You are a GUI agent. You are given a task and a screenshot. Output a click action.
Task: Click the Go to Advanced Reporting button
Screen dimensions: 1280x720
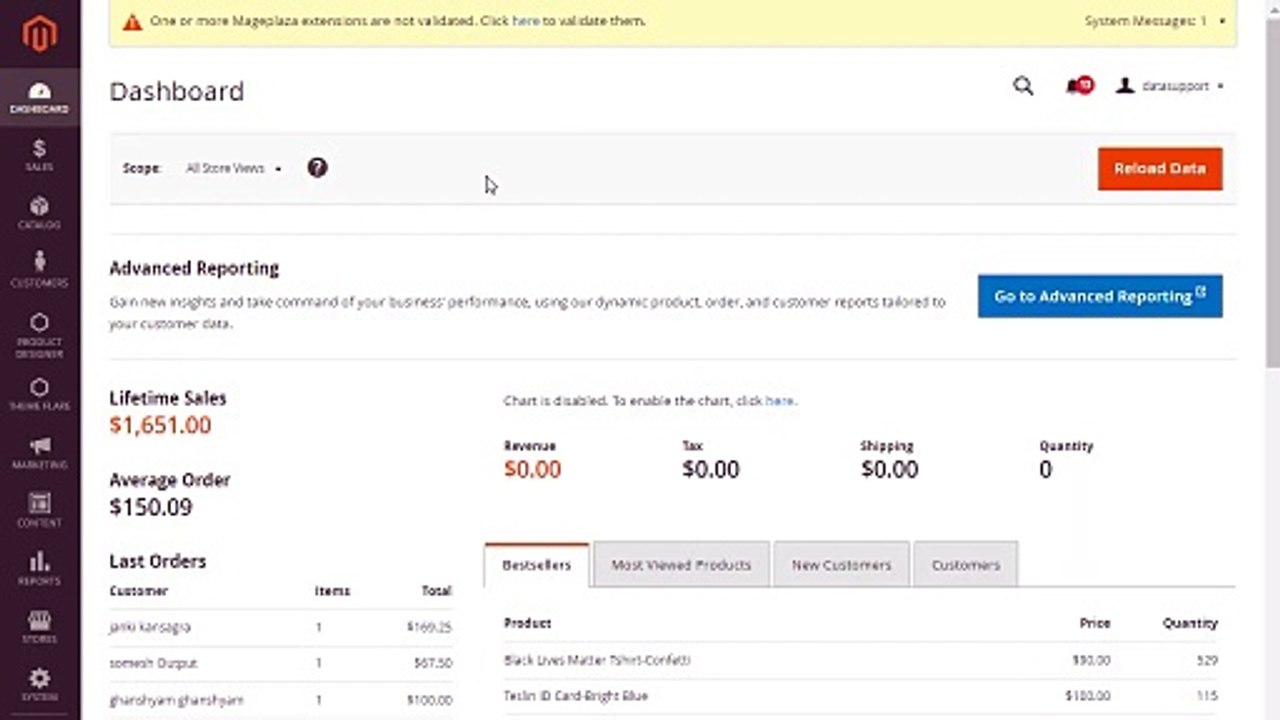(1100, 296)
